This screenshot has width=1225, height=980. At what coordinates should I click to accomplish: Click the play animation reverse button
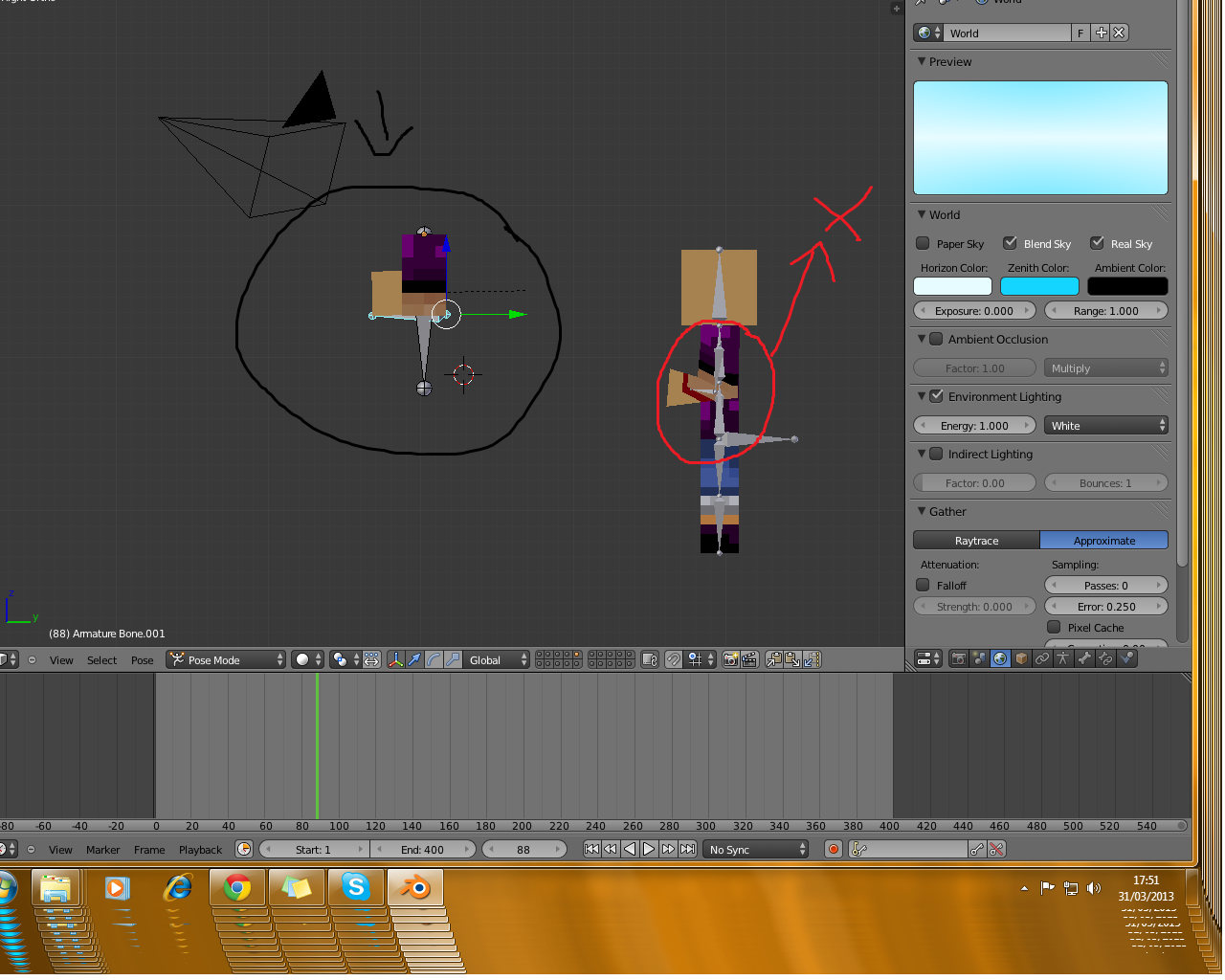(x=630, y=849)
